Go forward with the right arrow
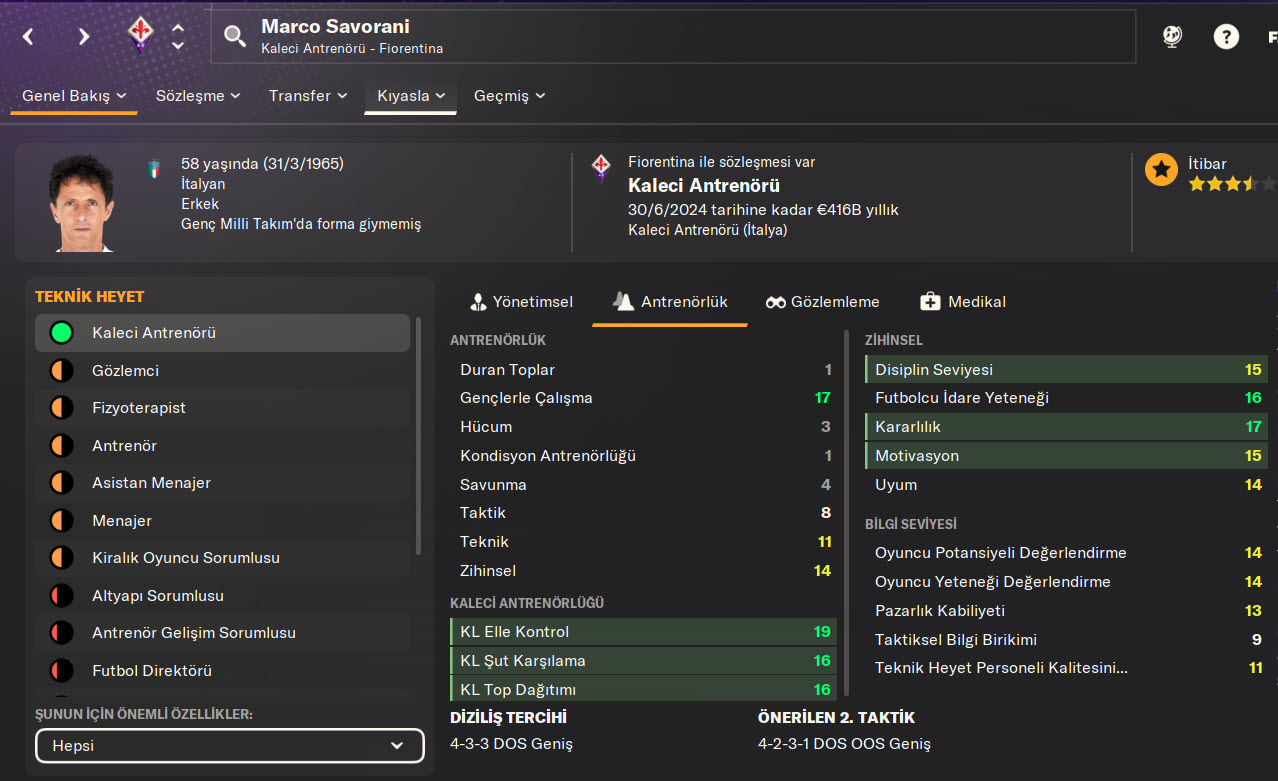This screenshot has width=1278, height=781. [84, 37]
